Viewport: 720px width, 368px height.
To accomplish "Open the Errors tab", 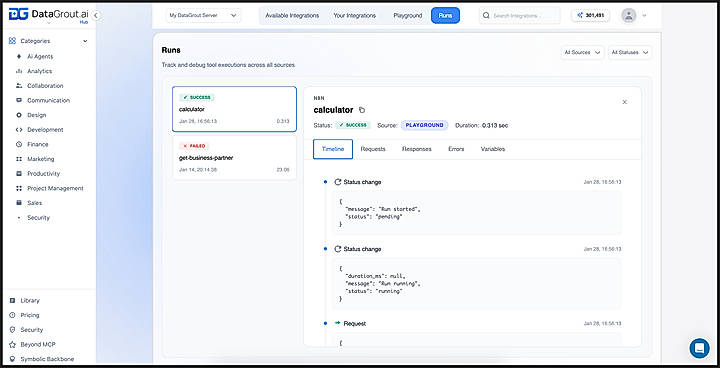I will [456, 149].
